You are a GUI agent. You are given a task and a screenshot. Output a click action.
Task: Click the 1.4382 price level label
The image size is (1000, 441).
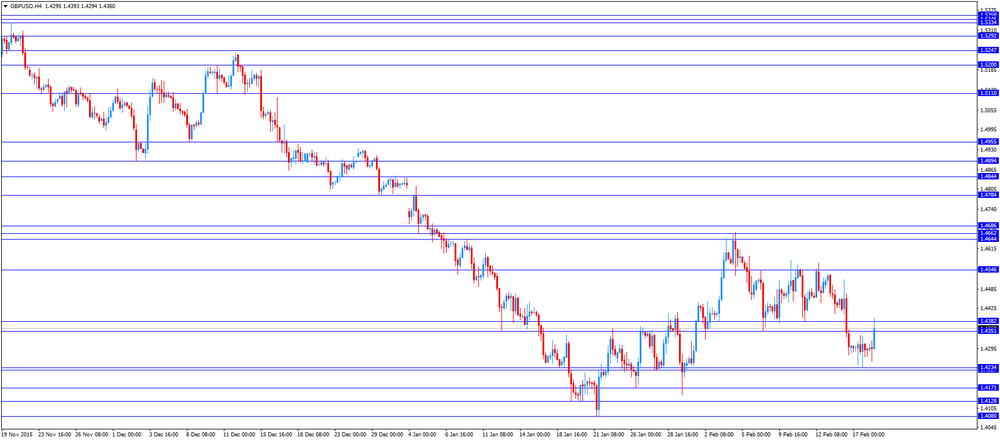(x=988, y=321)
